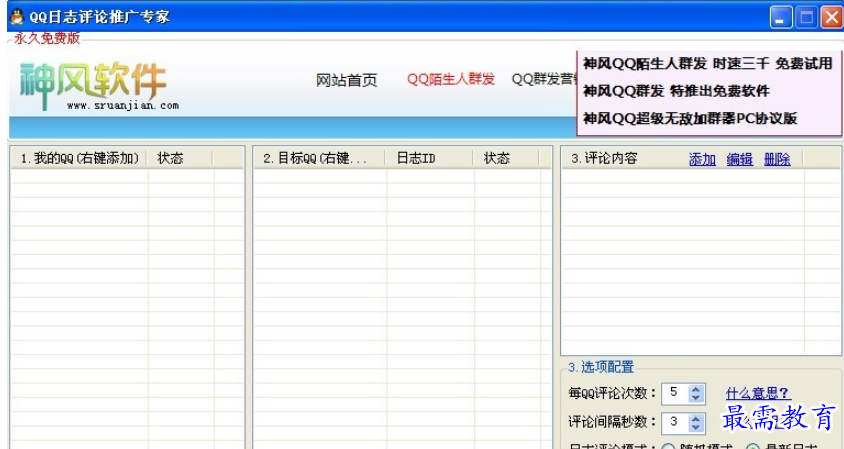The height and width of the screenshot is (449, 844).
Task: Increase 评论间隔秒数 with up arrow
Action: pyautogui.click(x=696, y=418)
